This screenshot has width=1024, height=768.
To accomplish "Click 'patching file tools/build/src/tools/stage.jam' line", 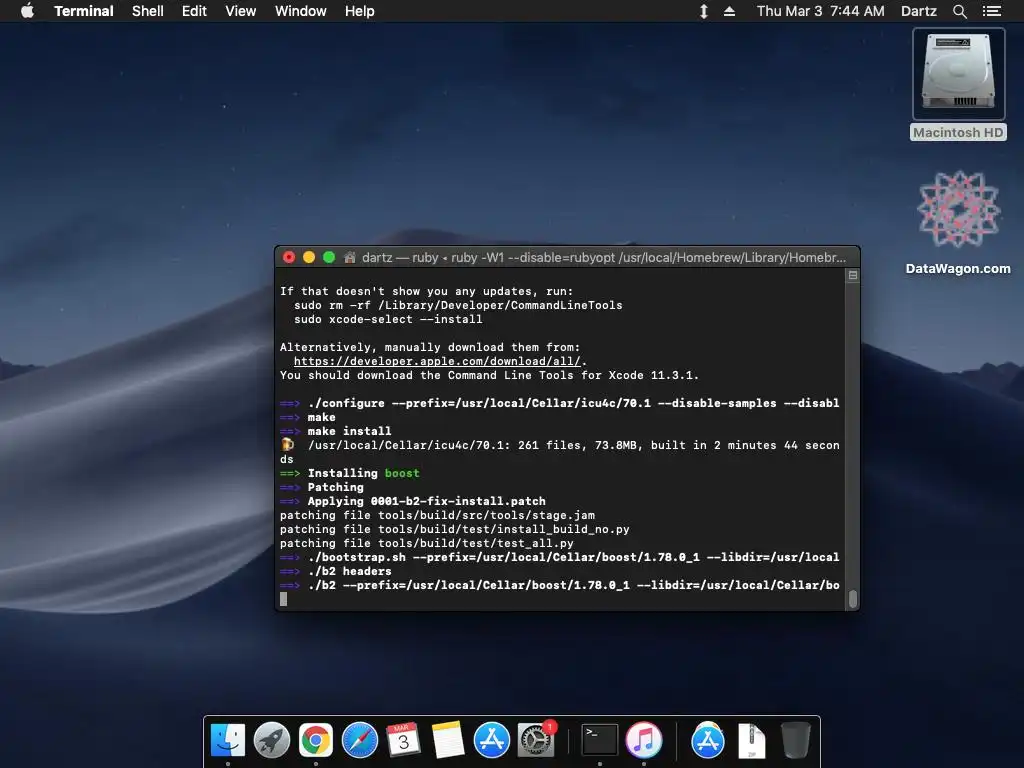I will pos(438,515).
